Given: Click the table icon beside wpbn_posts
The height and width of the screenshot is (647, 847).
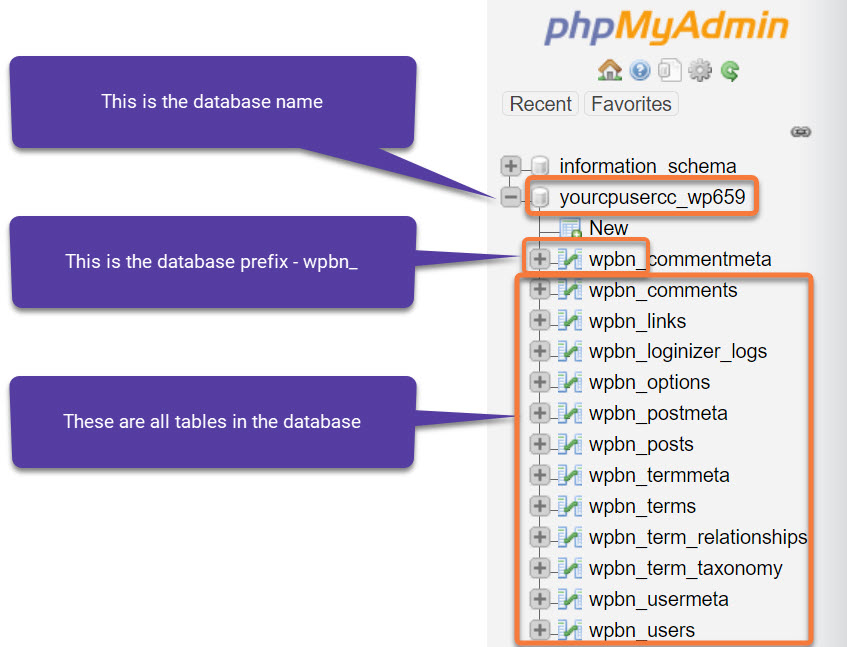Looking at the screenshot, I should 570,444.
